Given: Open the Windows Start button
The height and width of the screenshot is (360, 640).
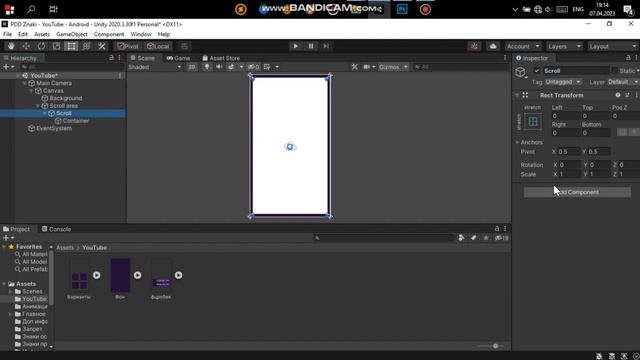Looking at the screenshot, I should coord(9,9).
